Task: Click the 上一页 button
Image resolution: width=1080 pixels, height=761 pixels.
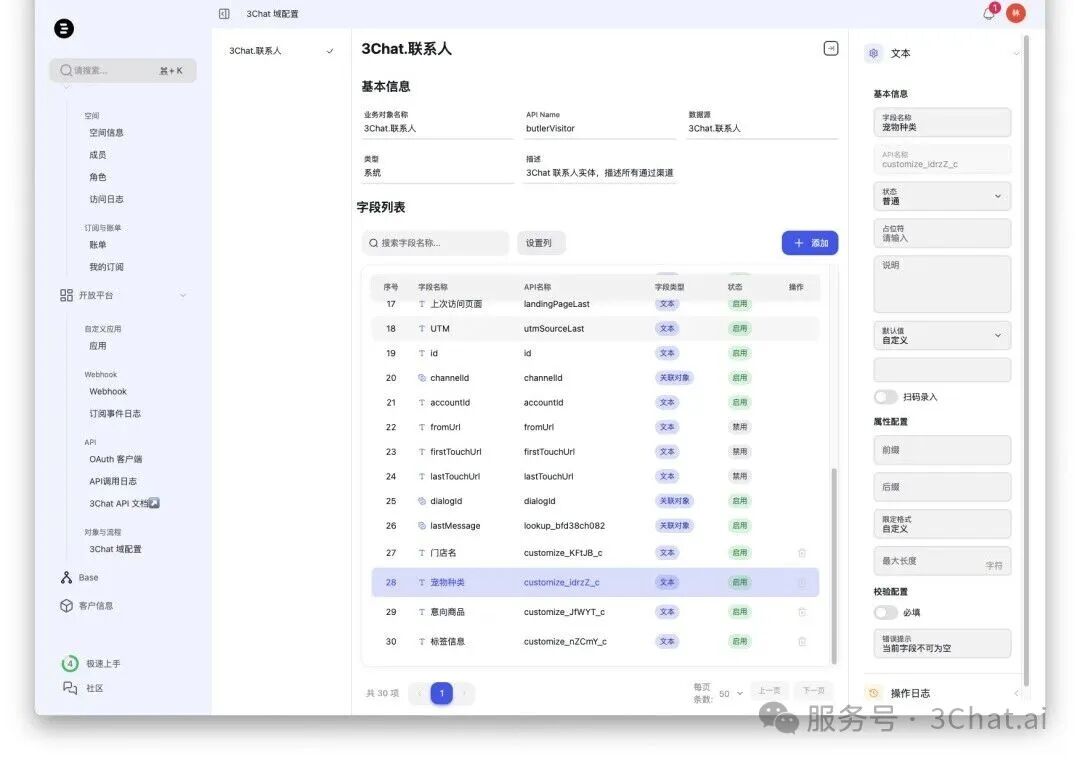Action: 769,691
